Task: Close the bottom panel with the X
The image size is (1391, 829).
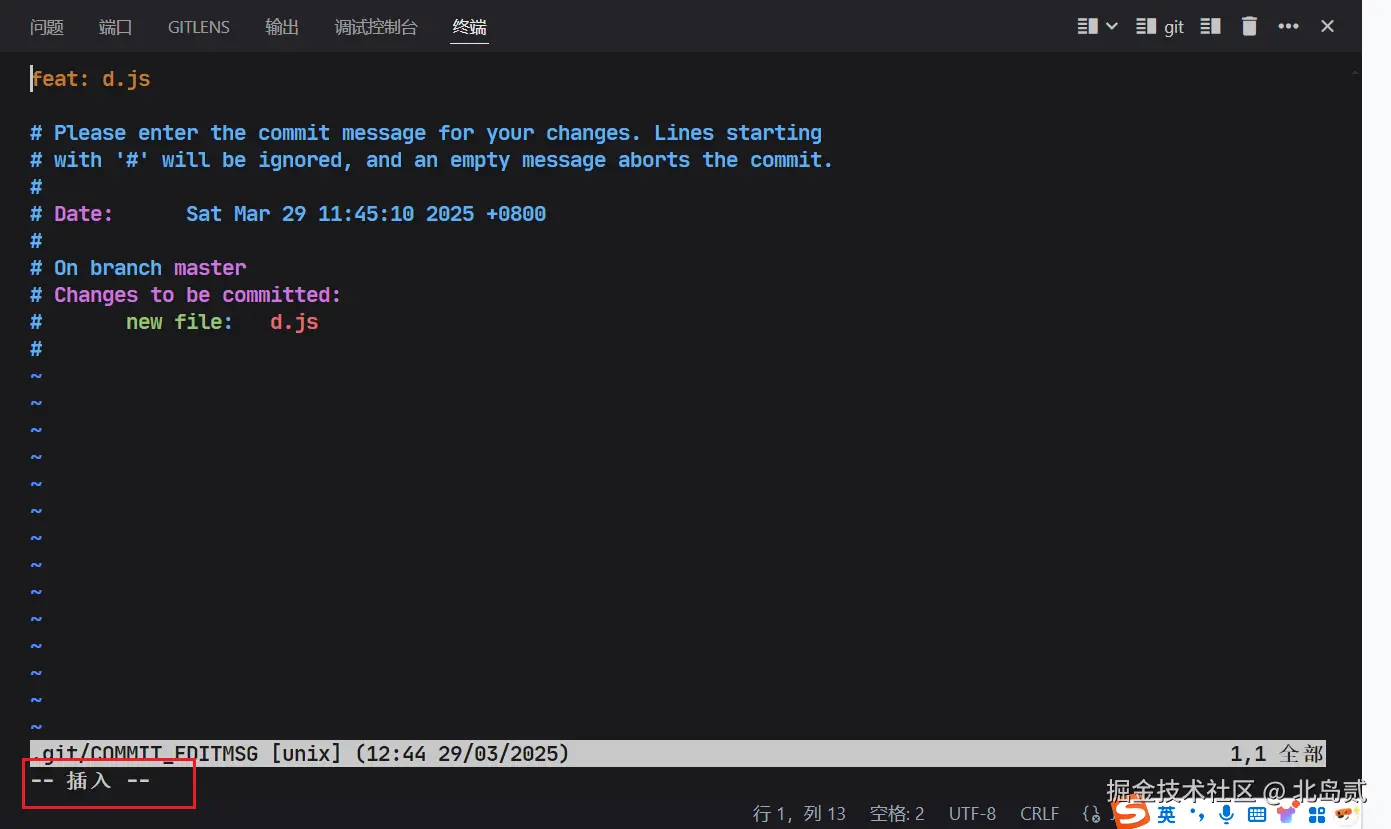Action: click(x=1327, y=27)
